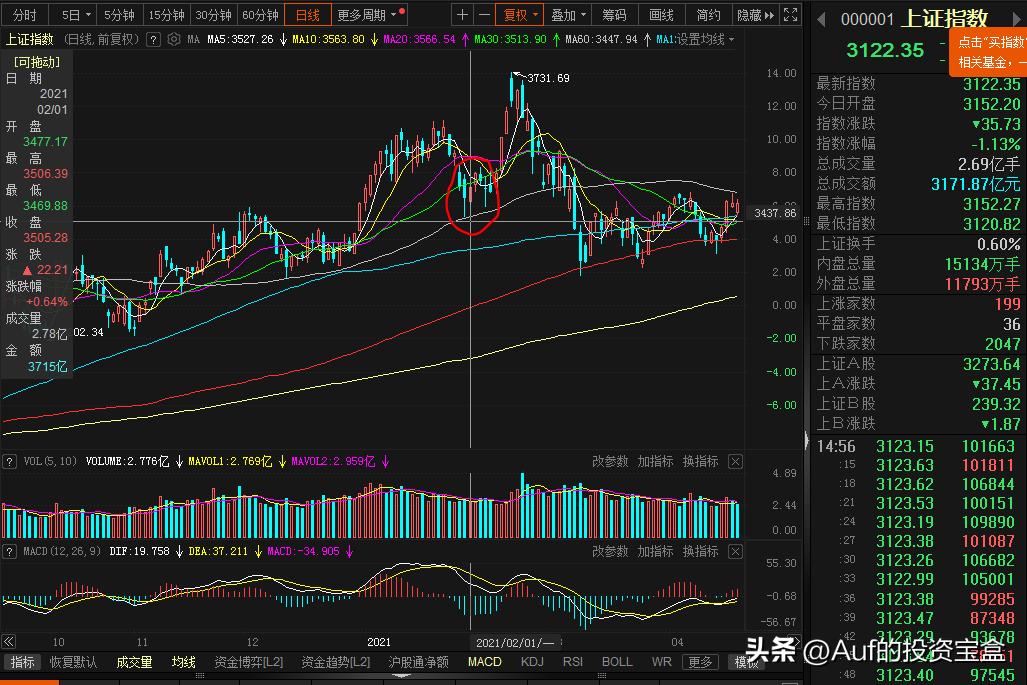1027x685 pixels.
Task: Click 恢复默认 restore default
Action: (73, 662)
